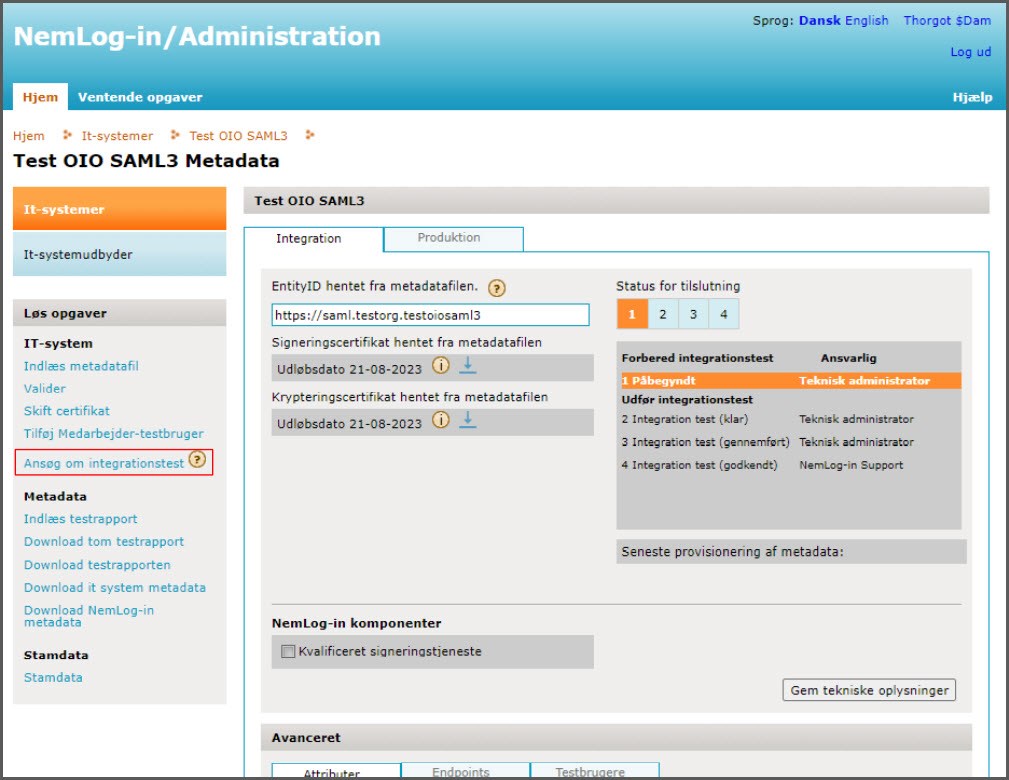Open help icon next to EntityID field
Image resolution: width=1009 pixels, height=780 pixels.
[496, 288]
